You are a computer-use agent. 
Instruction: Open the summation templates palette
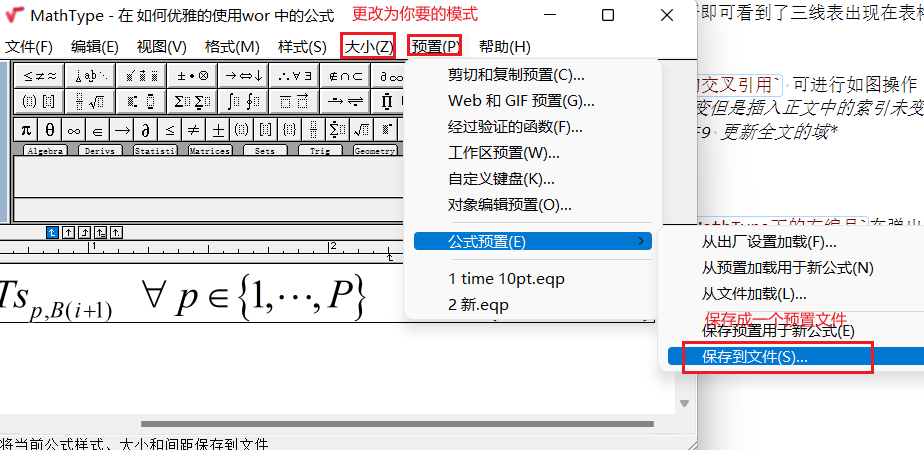[x=192, y=101]
